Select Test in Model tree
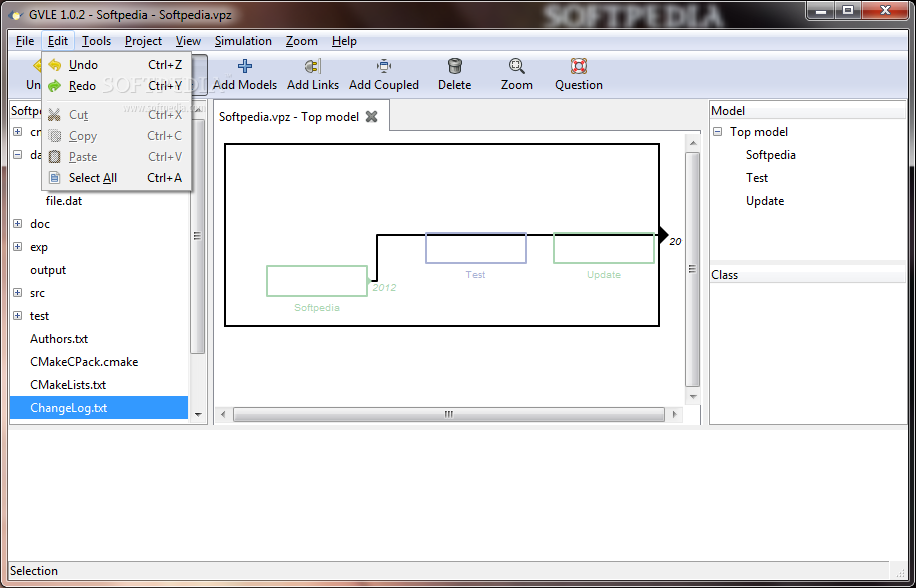The width and height of the screenshot is (916, 588). tap(757, 178)
